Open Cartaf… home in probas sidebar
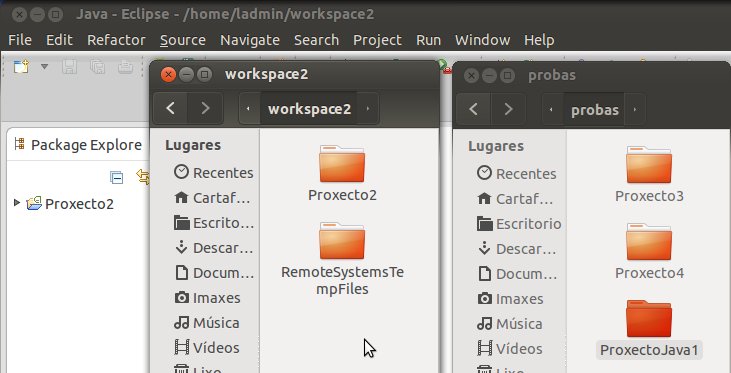This screenshot has width=731, height=373. point(516,199)
